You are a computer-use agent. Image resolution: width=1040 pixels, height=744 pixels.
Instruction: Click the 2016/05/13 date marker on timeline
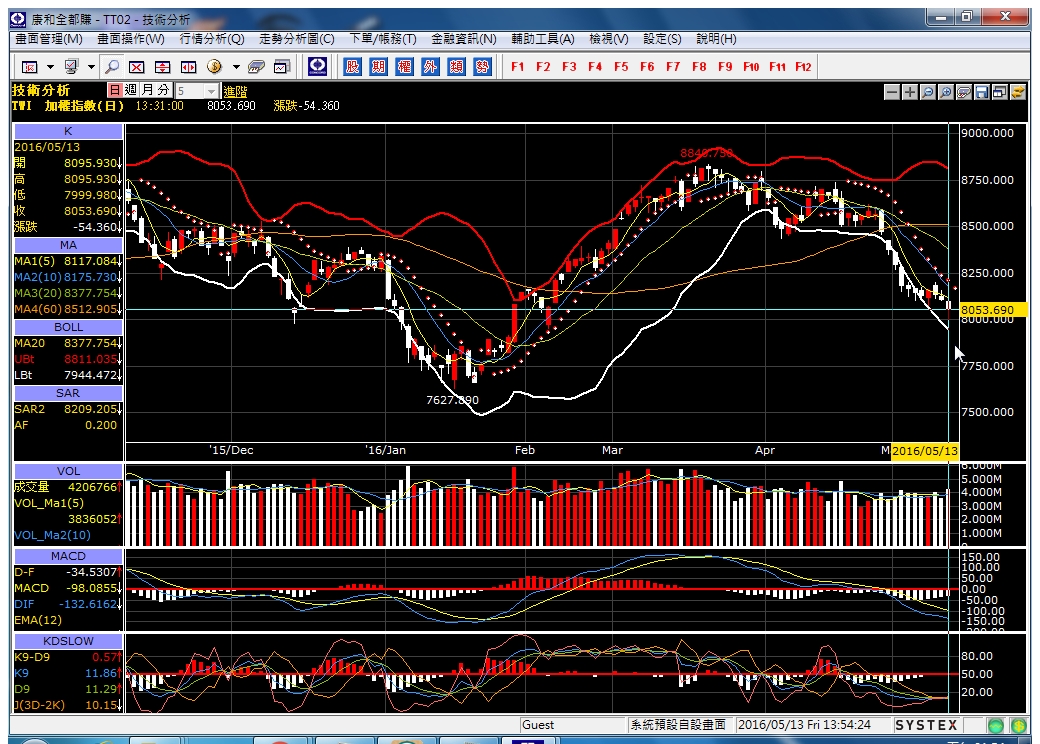tap(925, 451)
